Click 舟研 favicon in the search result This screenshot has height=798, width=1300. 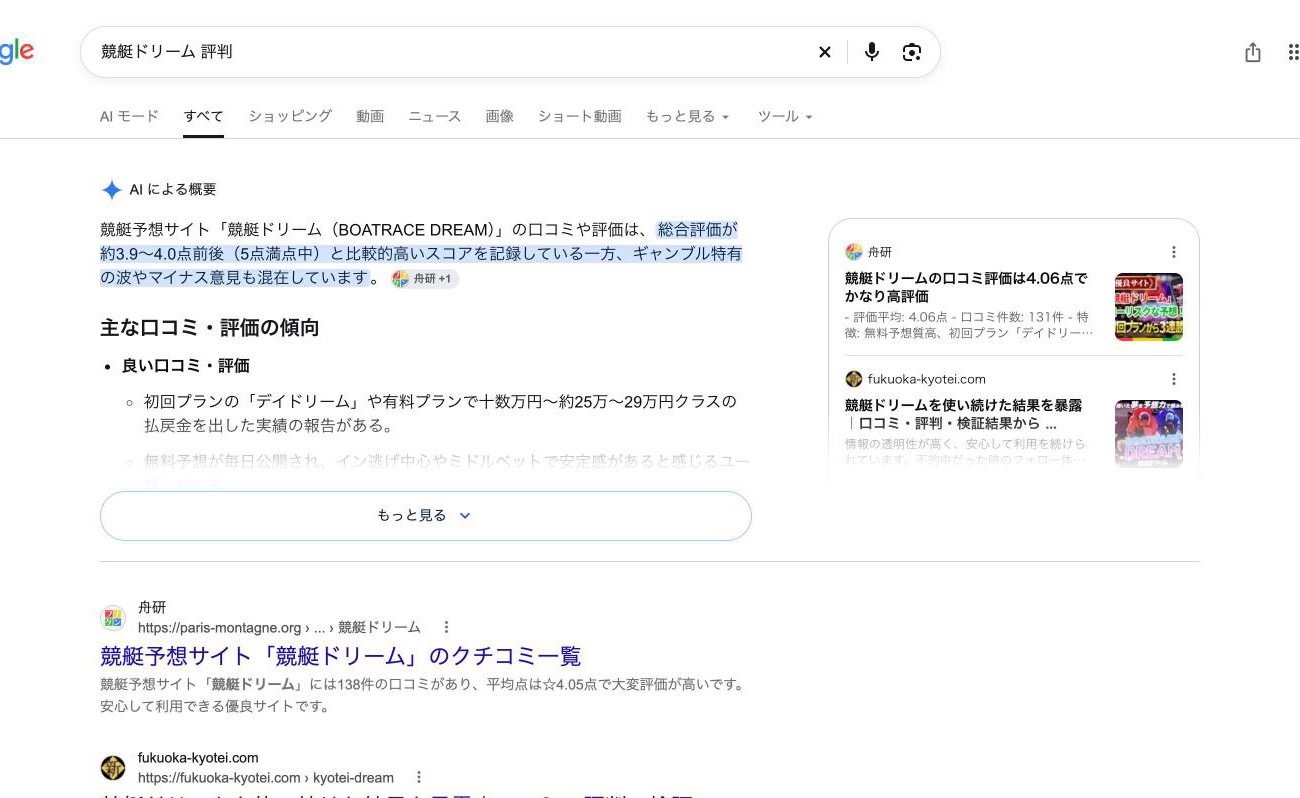tap(113, 617)
